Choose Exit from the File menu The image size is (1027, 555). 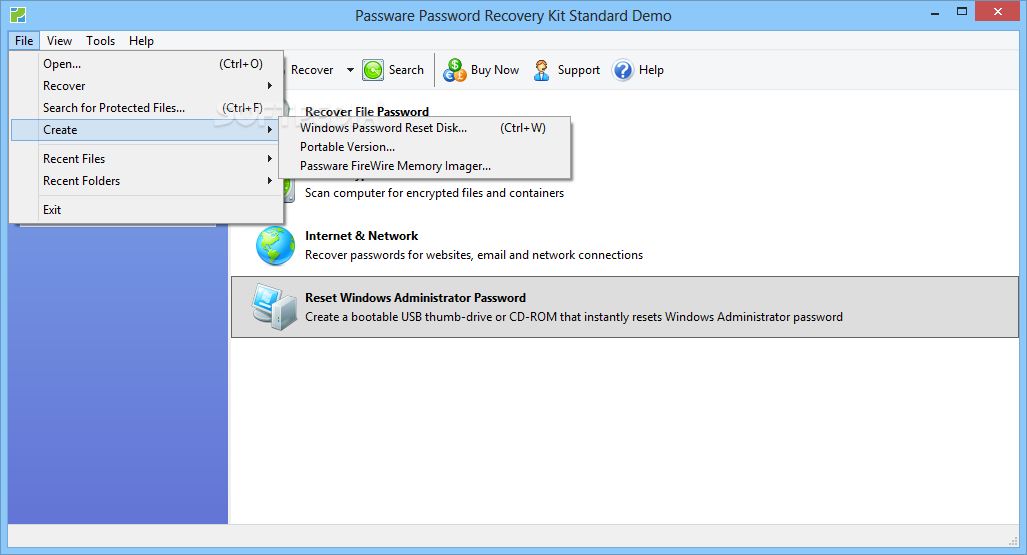pos(147,210)
